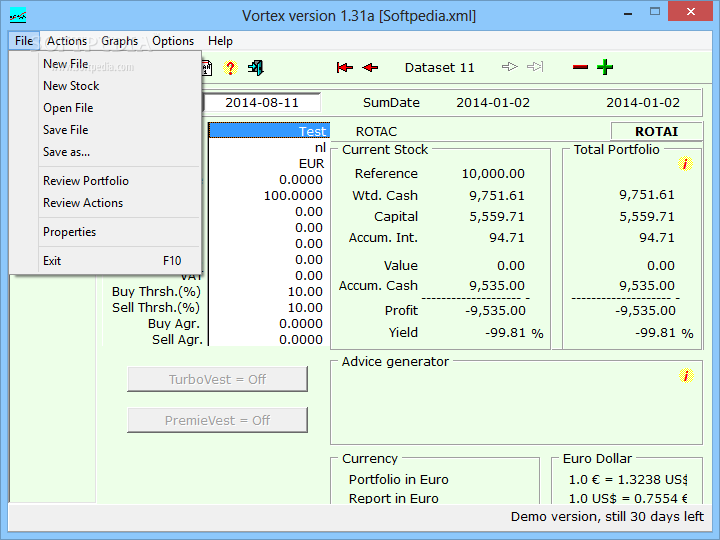Image resolution: width=720 pixels, height=540 pixels.
Task: Click the calendar icon beside help icon
Action: pos(207,68)
